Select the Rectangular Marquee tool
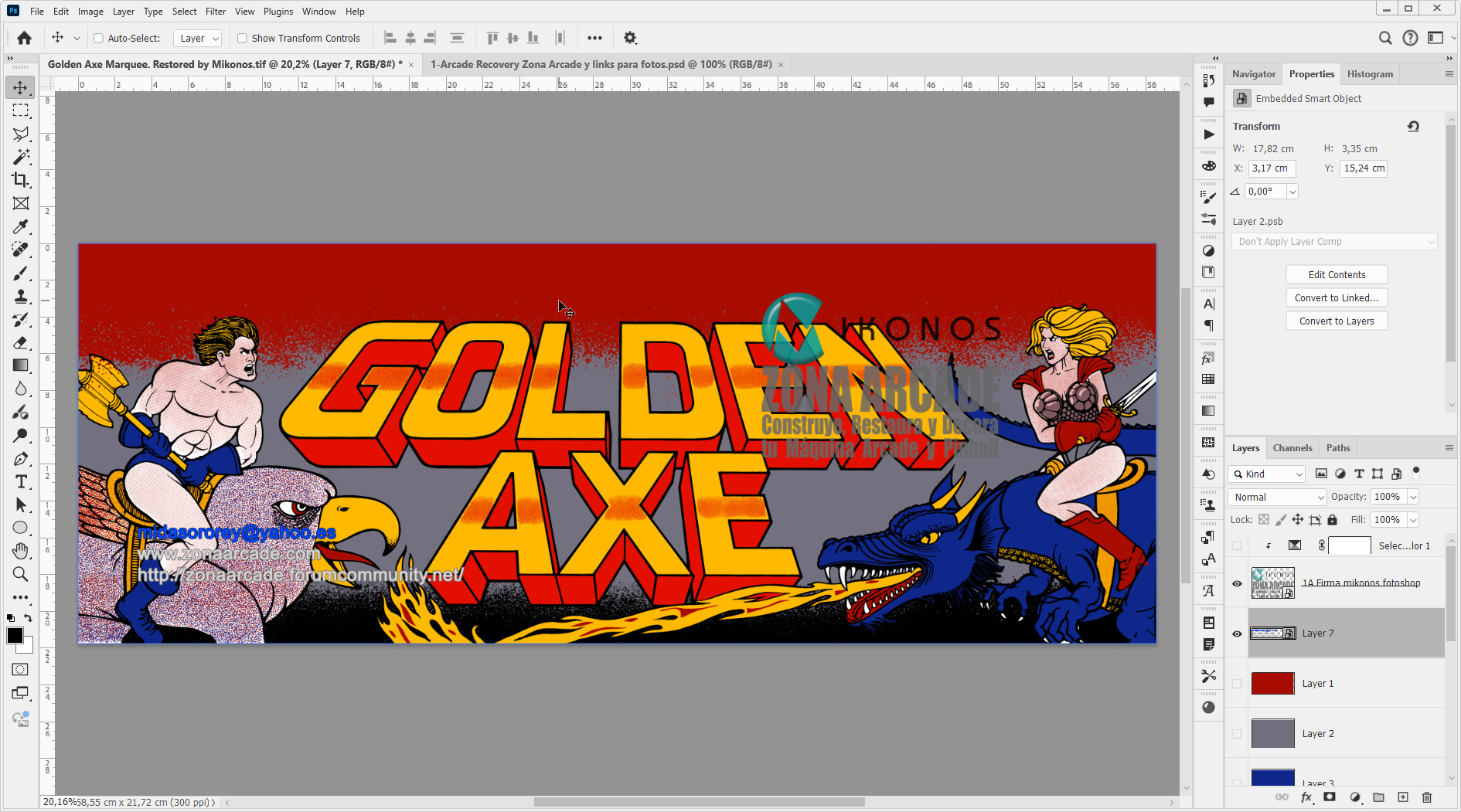 20,110
